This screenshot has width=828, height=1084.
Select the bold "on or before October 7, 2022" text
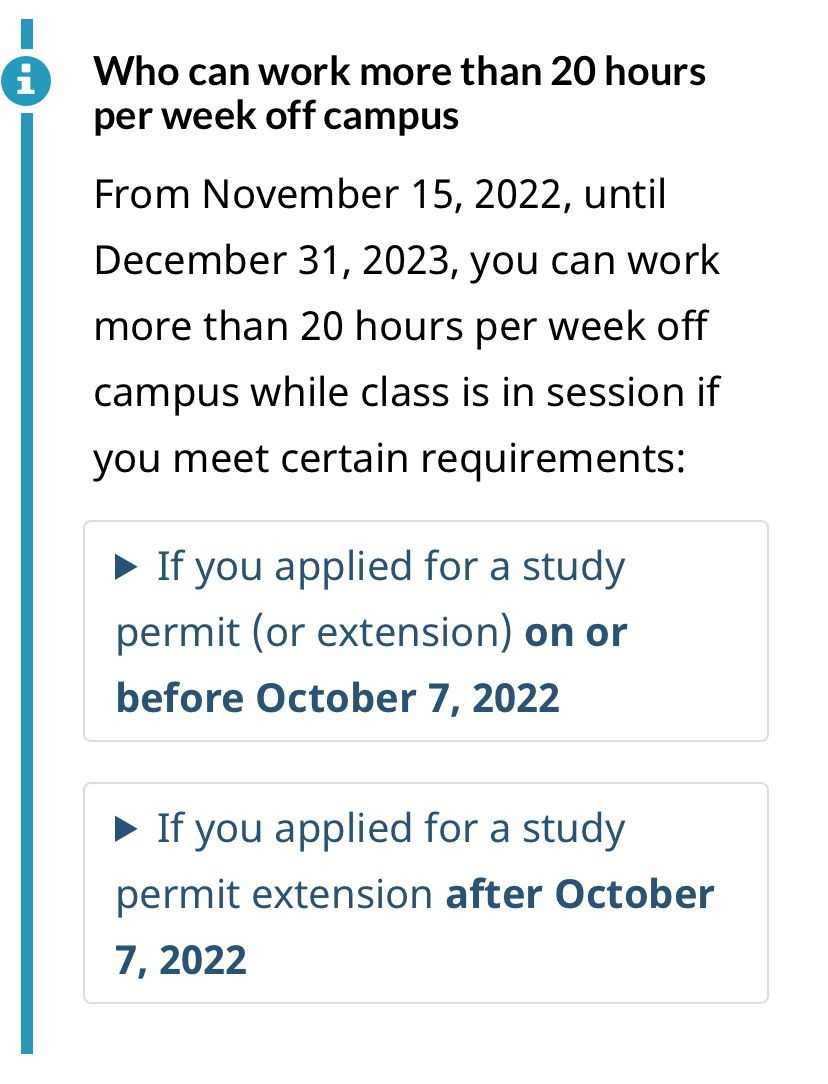372,665
